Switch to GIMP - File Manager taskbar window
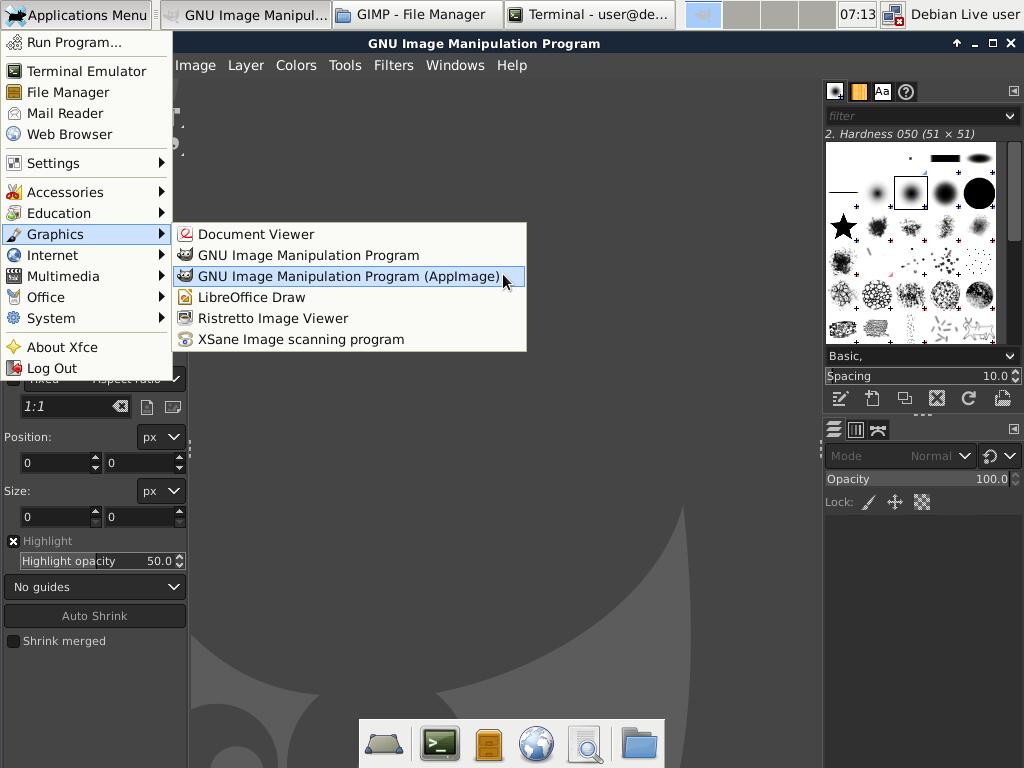This screenshot has width=1024, height=768. [418, 14]
